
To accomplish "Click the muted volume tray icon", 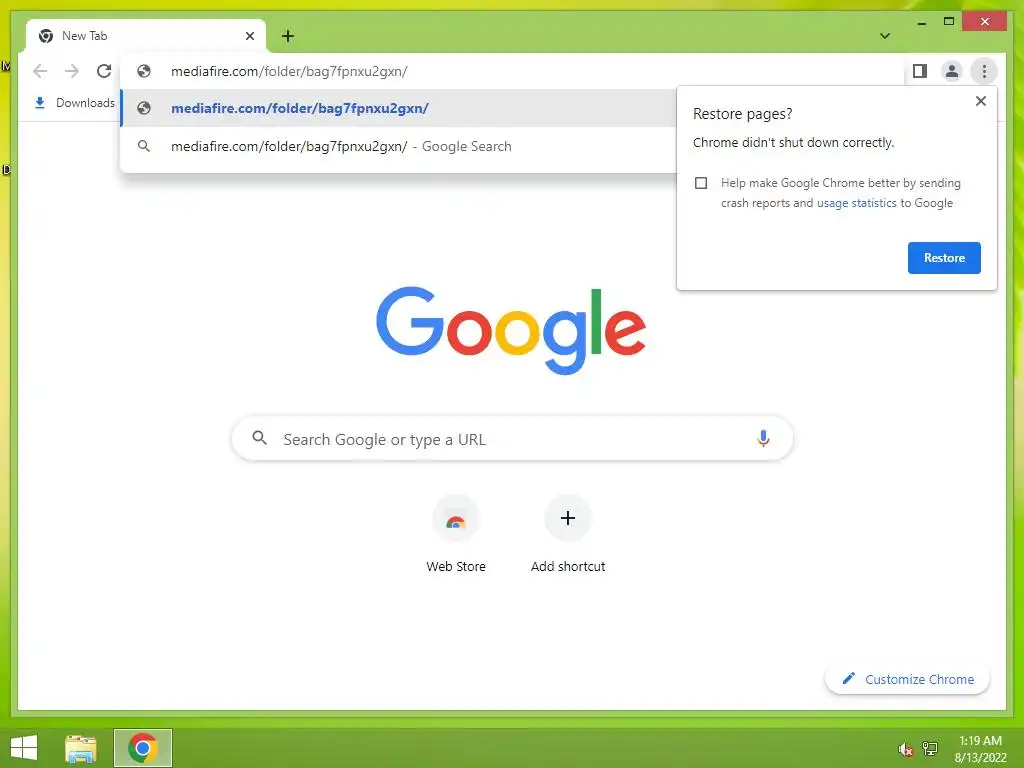I will click(x=905, y=749).
